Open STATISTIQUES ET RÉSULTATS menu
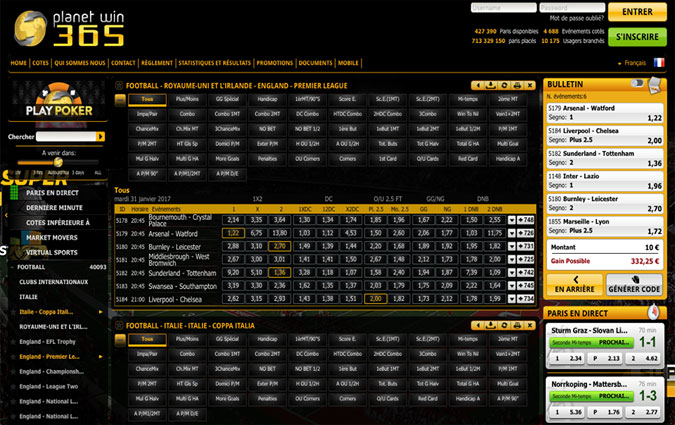 pyautogui.click(x=214, y=63)
